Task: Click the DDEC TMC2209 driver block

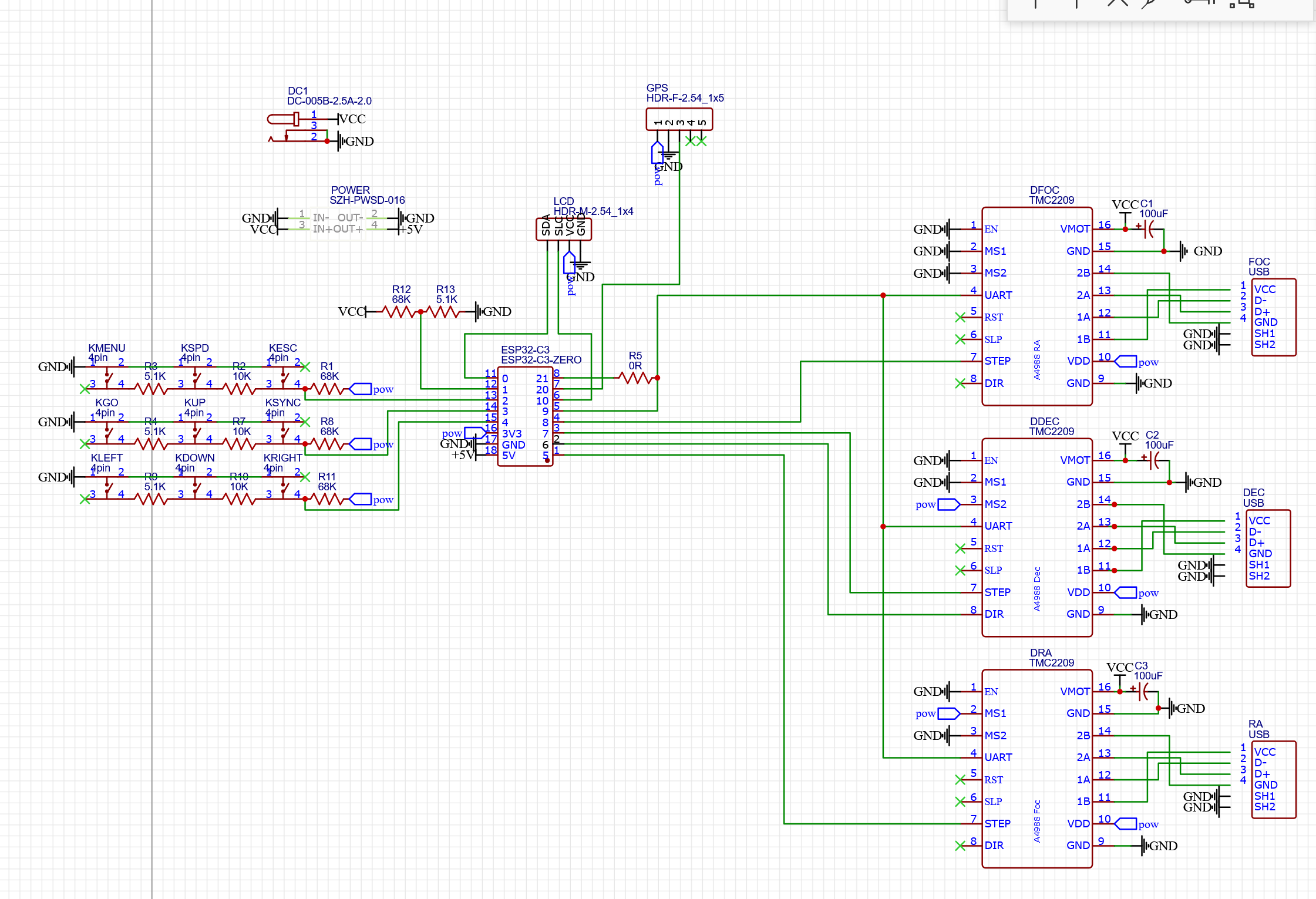Action: pyautogui.click(x=1037, y=537)
